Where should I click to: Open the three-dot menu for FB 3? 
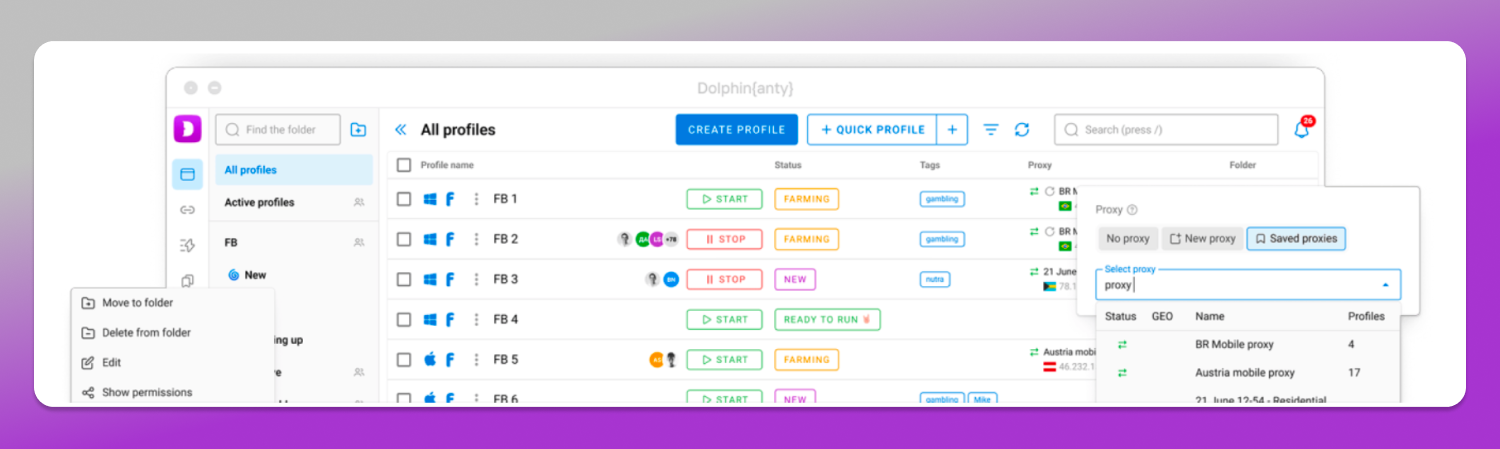[x=476, y=279]
